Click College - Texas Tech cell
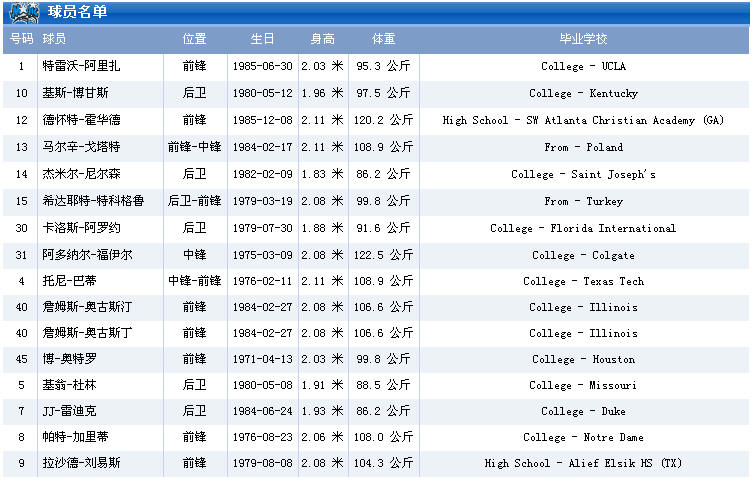Image resolution: width=753 pixels, height=496 pixels. coord(583,281)
